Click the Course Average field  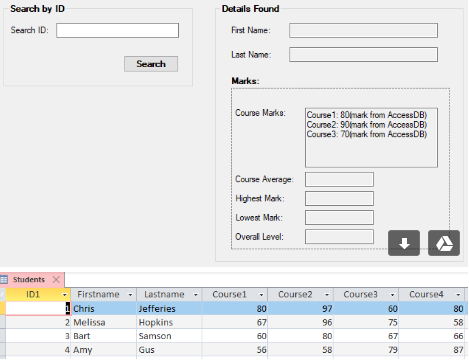click(339, 179)
